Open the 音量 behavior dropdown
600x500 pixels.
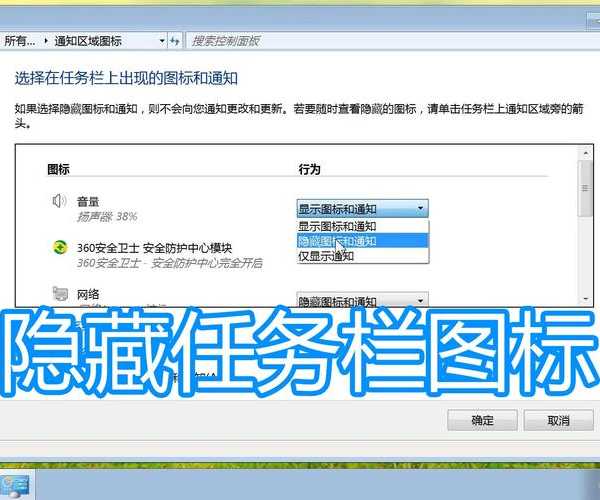click(362, 208)
